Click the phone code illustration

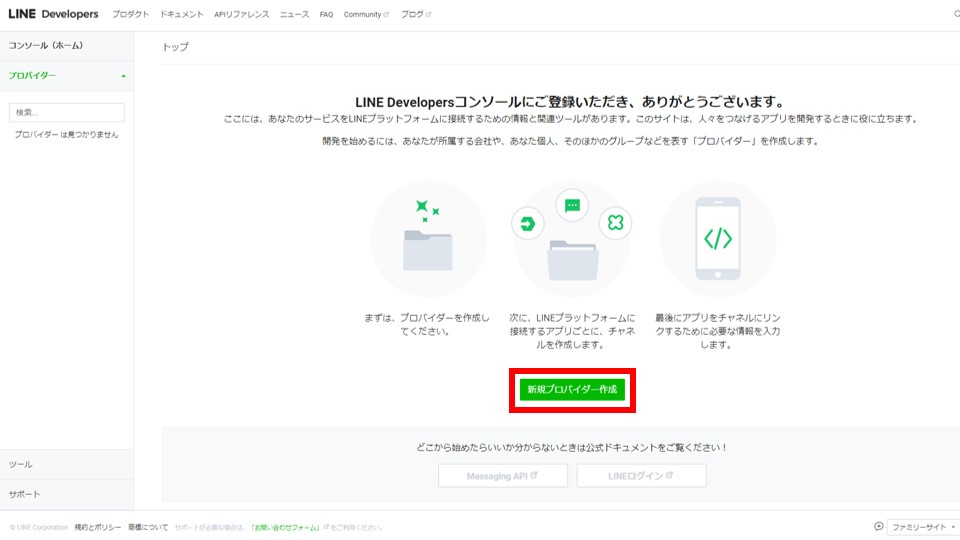click(718, 239)
